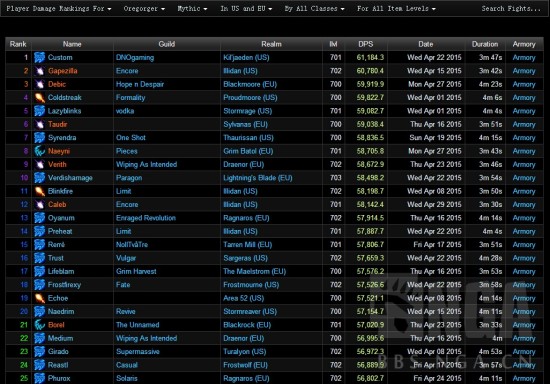Open guild link Grim Harvest
This screenshot has height=384, width=550.
click(x=136, y=271)
